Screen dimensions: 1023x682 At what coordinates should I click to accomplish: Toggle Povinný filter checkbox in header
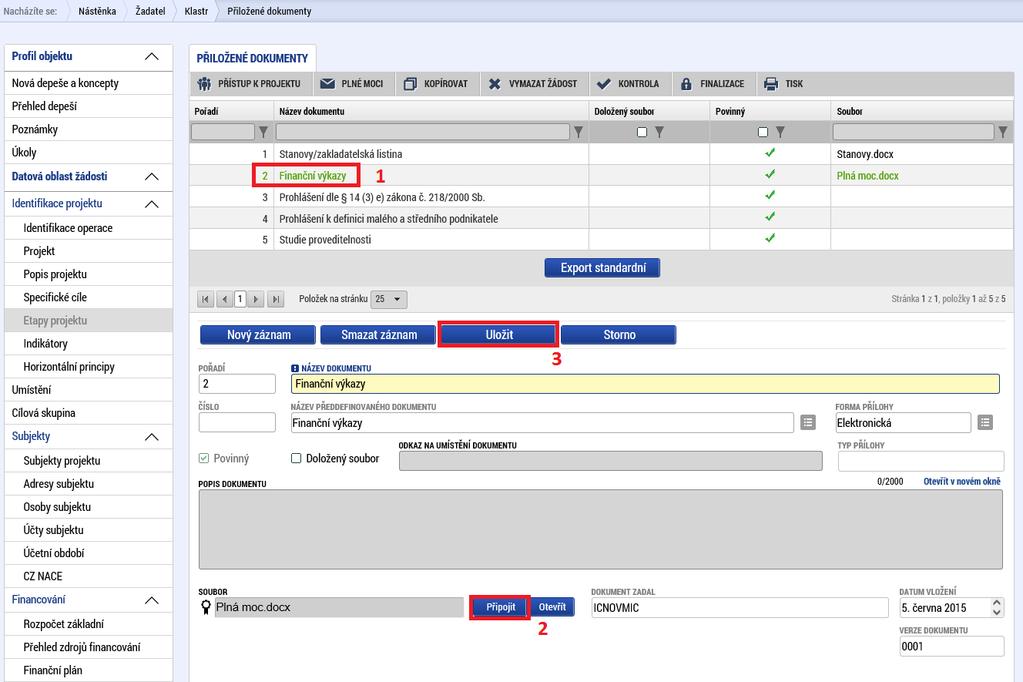[x=763, y=132]
